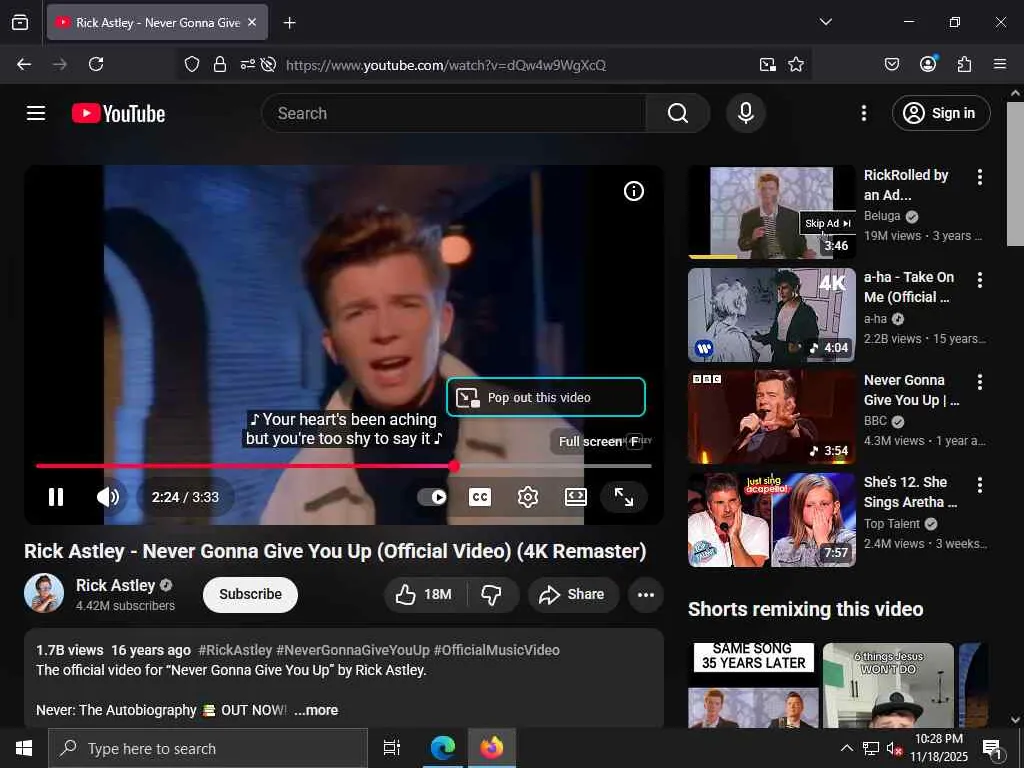
Task: Open more actions menu beside Share
Action: tap(646, 594)
